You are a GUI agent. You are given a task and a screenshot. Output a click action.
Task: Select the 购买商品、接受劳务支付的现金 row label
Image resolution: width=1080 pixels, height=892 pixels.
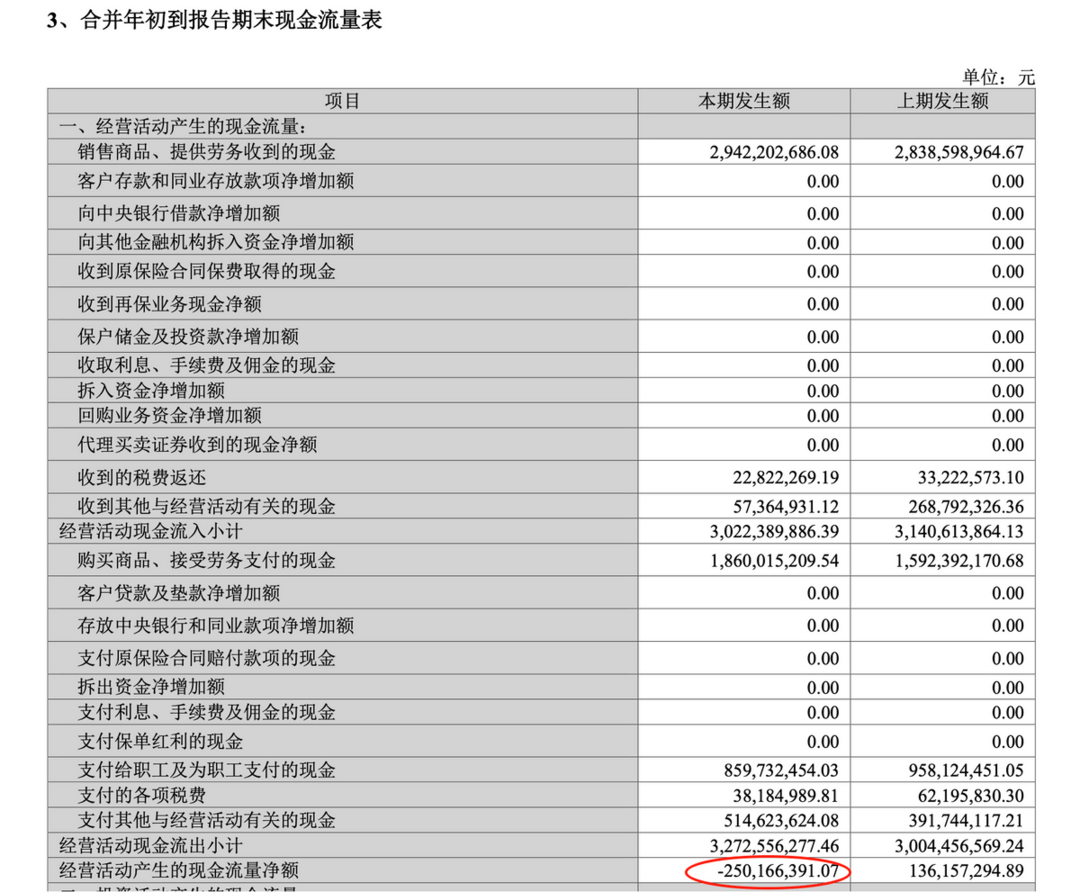pos(206,560)
